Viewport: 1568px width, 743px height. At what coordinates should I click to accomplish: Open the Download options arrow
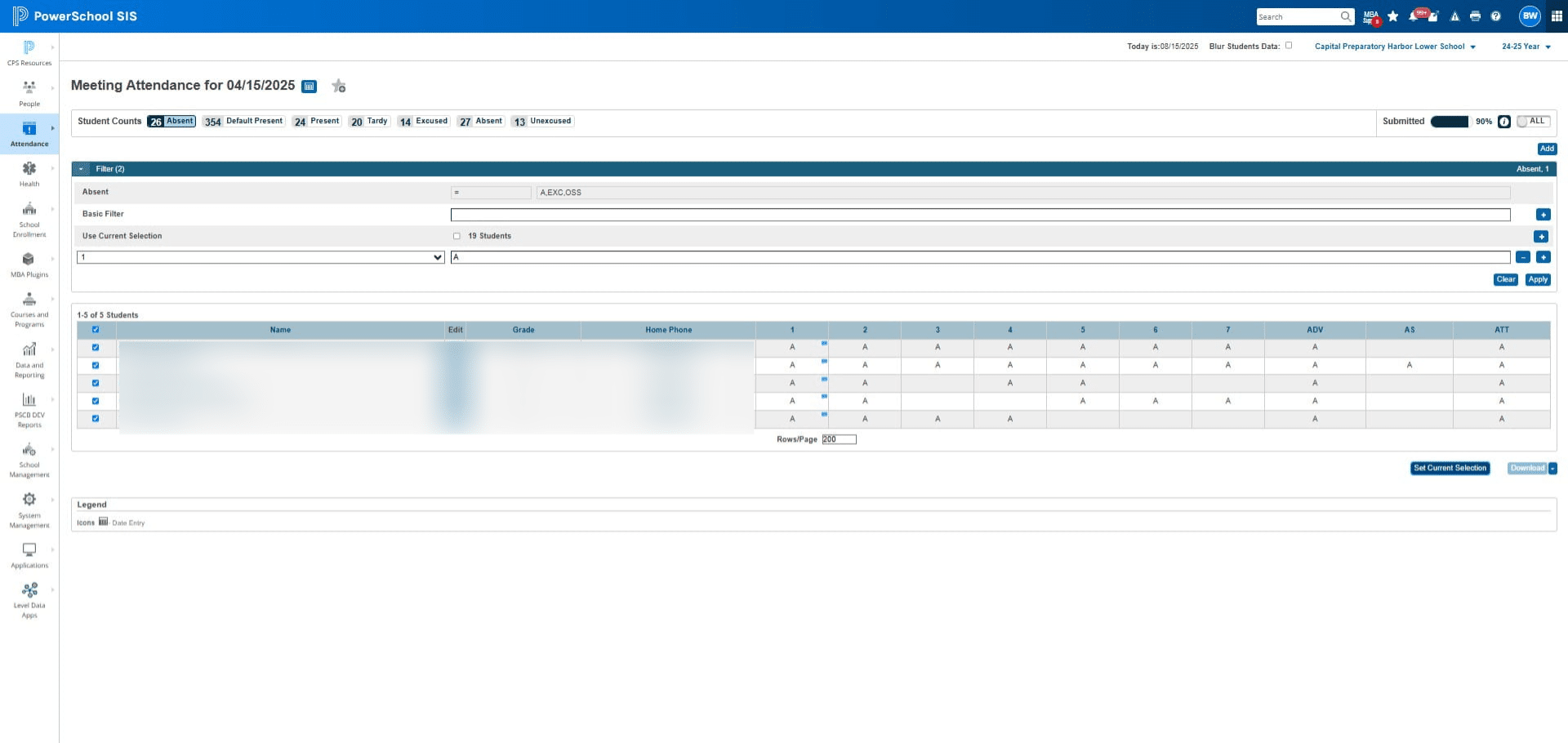(x=1552, y=469)
